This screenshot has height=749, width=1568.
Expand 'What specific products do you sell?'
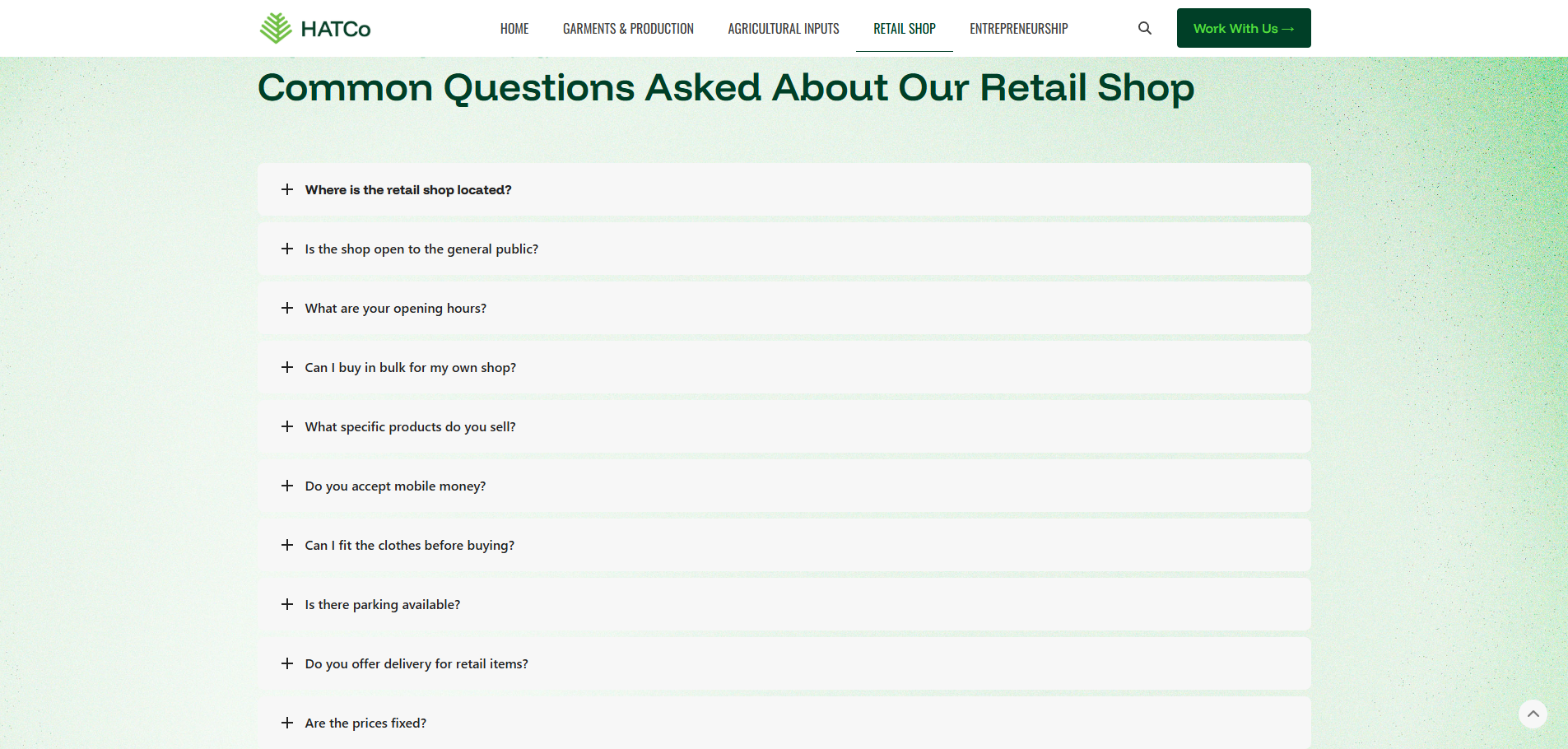point(410,426)
